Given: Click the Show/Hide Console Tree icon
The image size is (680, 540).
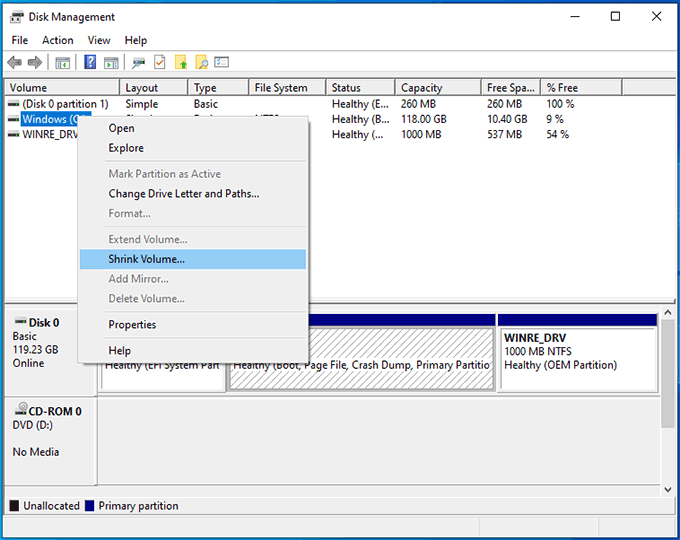Looking at the screenshot, I should click(62, 63).
